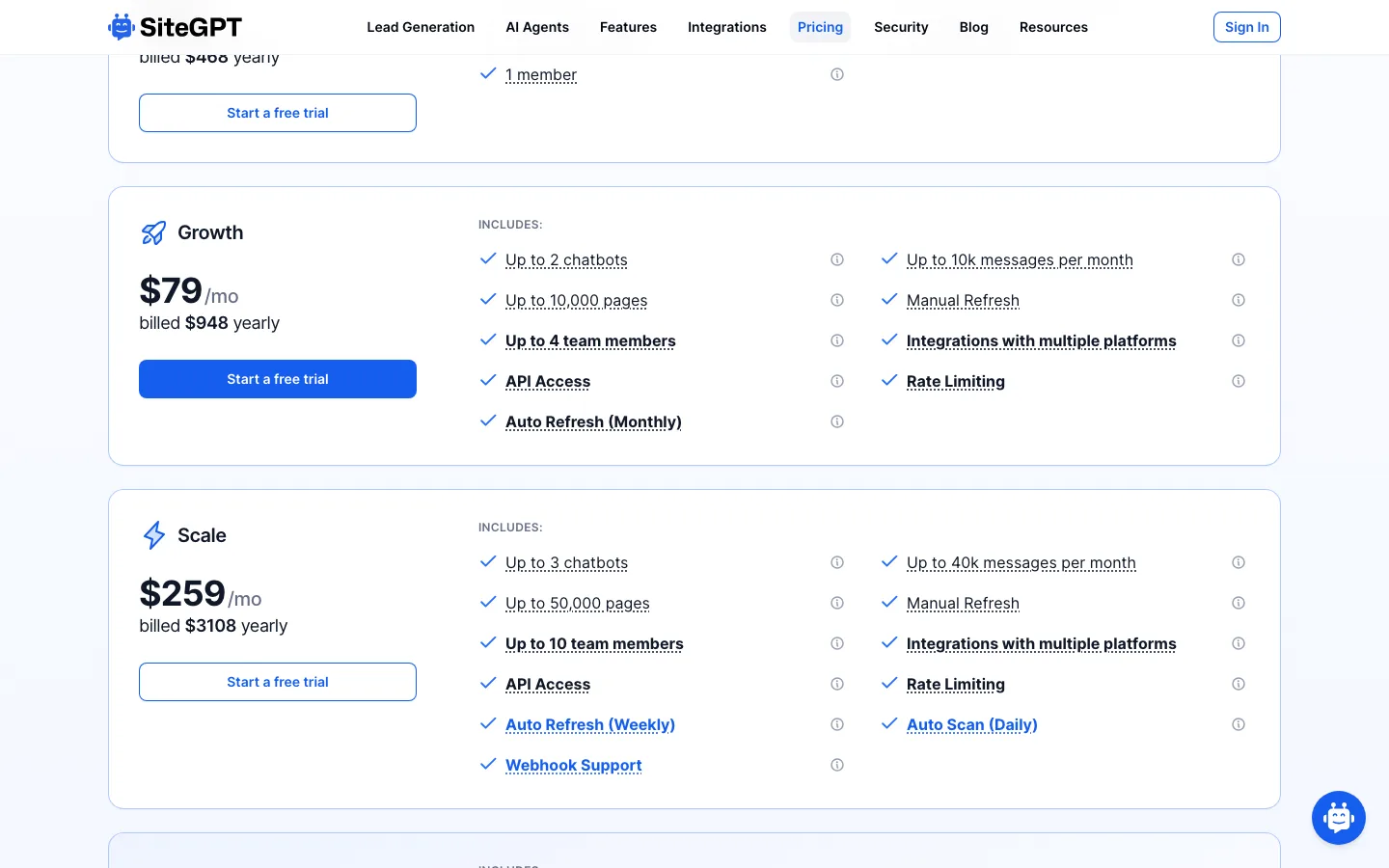Open the Lead Generation menu
Viewport: 1389px width, 868px height.
(421, 27)
